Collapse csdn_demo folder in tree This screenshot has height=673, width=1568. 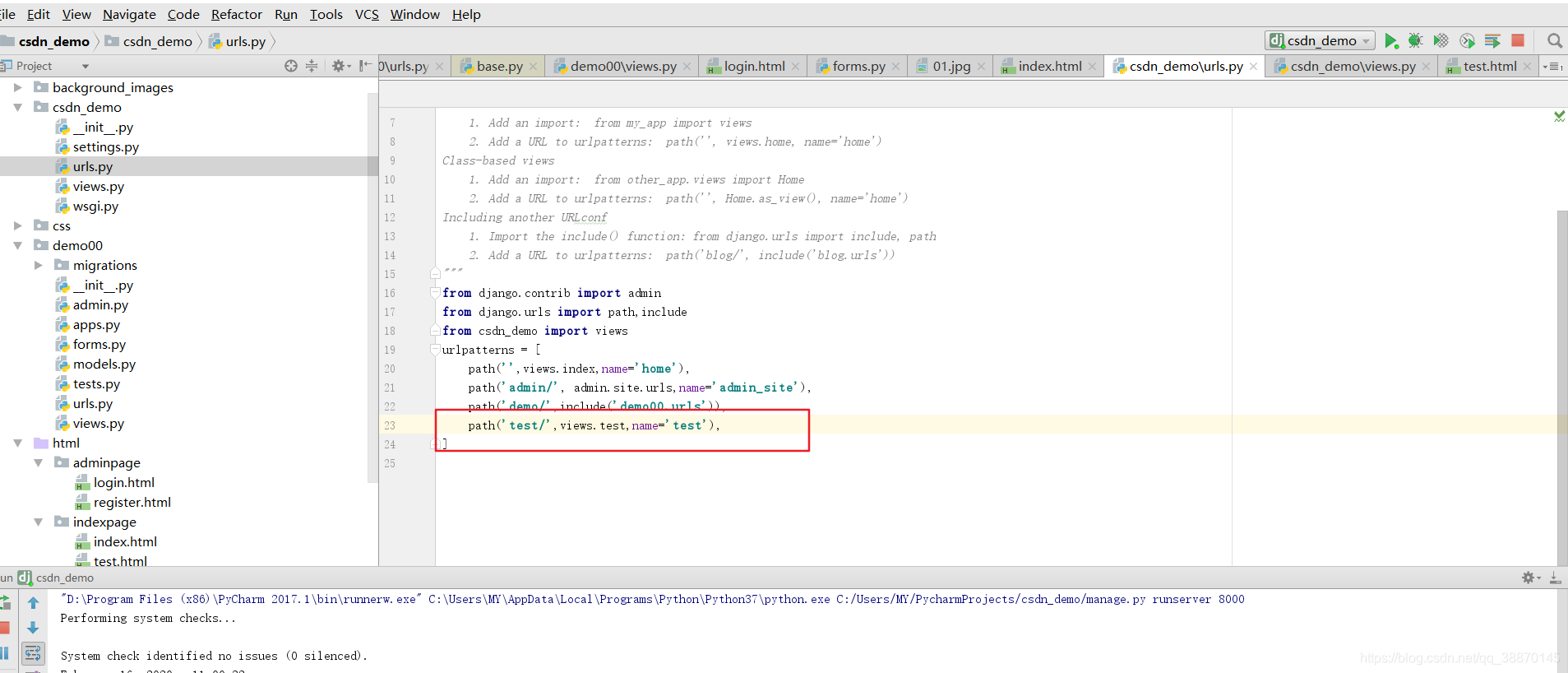point(17,107)
